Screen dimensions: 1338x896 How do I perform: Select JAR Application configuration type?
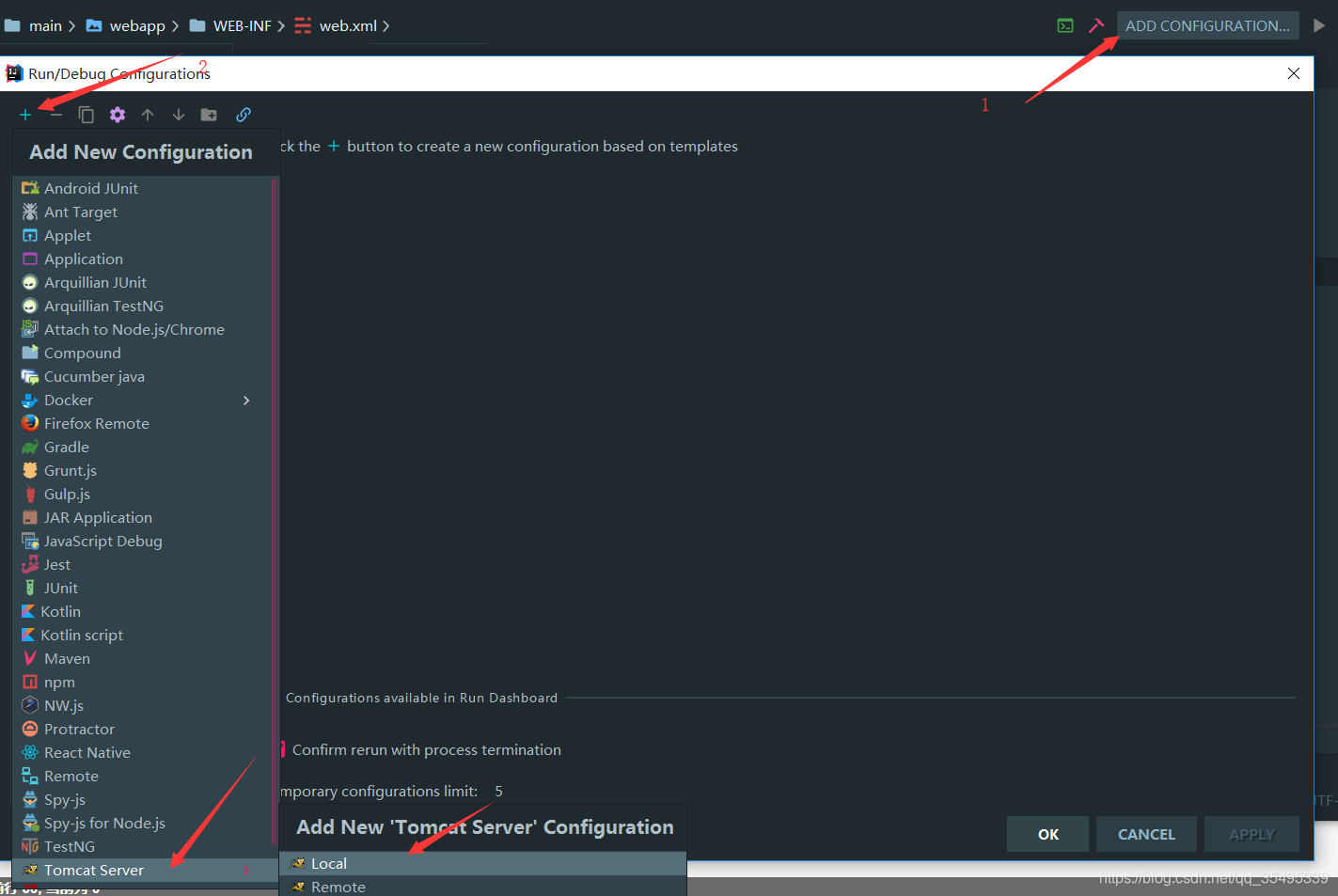tap(141, 517)
